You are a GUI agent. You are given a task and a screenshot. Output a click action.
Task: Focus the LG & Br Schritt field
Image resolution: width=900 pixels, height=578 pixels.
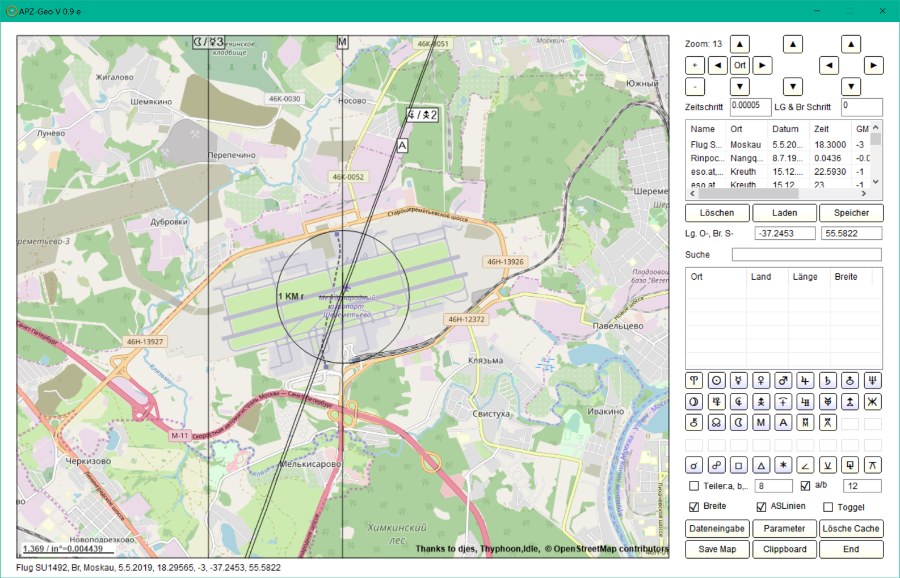point(862,107)
